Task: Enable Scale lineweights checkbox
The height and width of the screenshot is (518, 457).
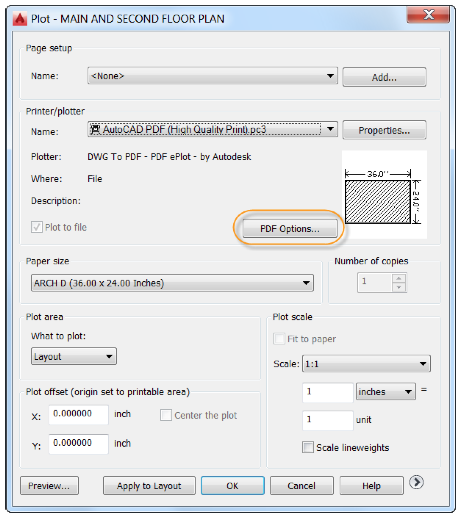Action: (308, 447)
